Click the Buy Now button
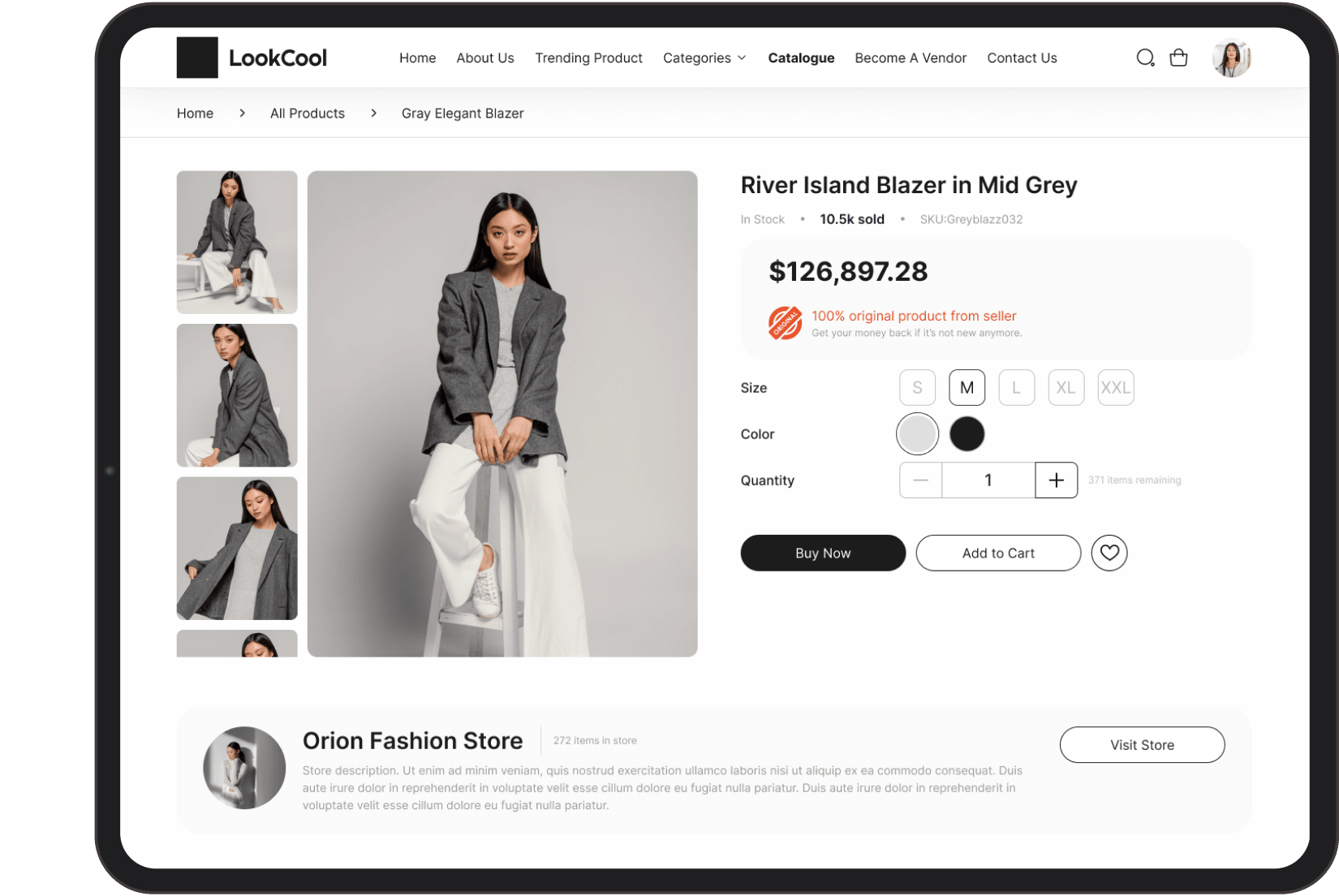This screenshot has height=896, width=1339. (823, 553)
